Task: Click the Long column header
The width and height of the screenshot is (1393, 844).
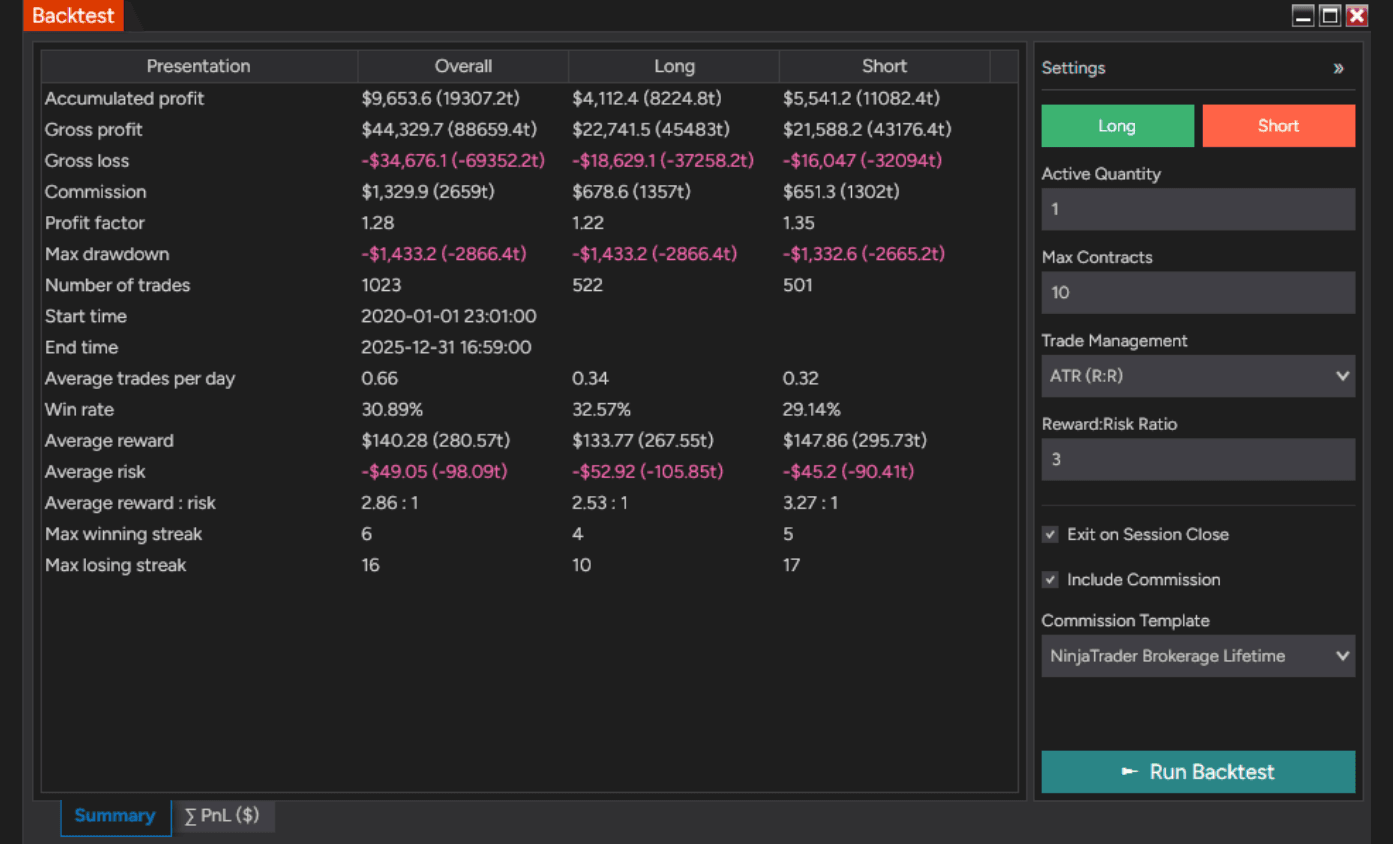Action: tap(674, 66)
